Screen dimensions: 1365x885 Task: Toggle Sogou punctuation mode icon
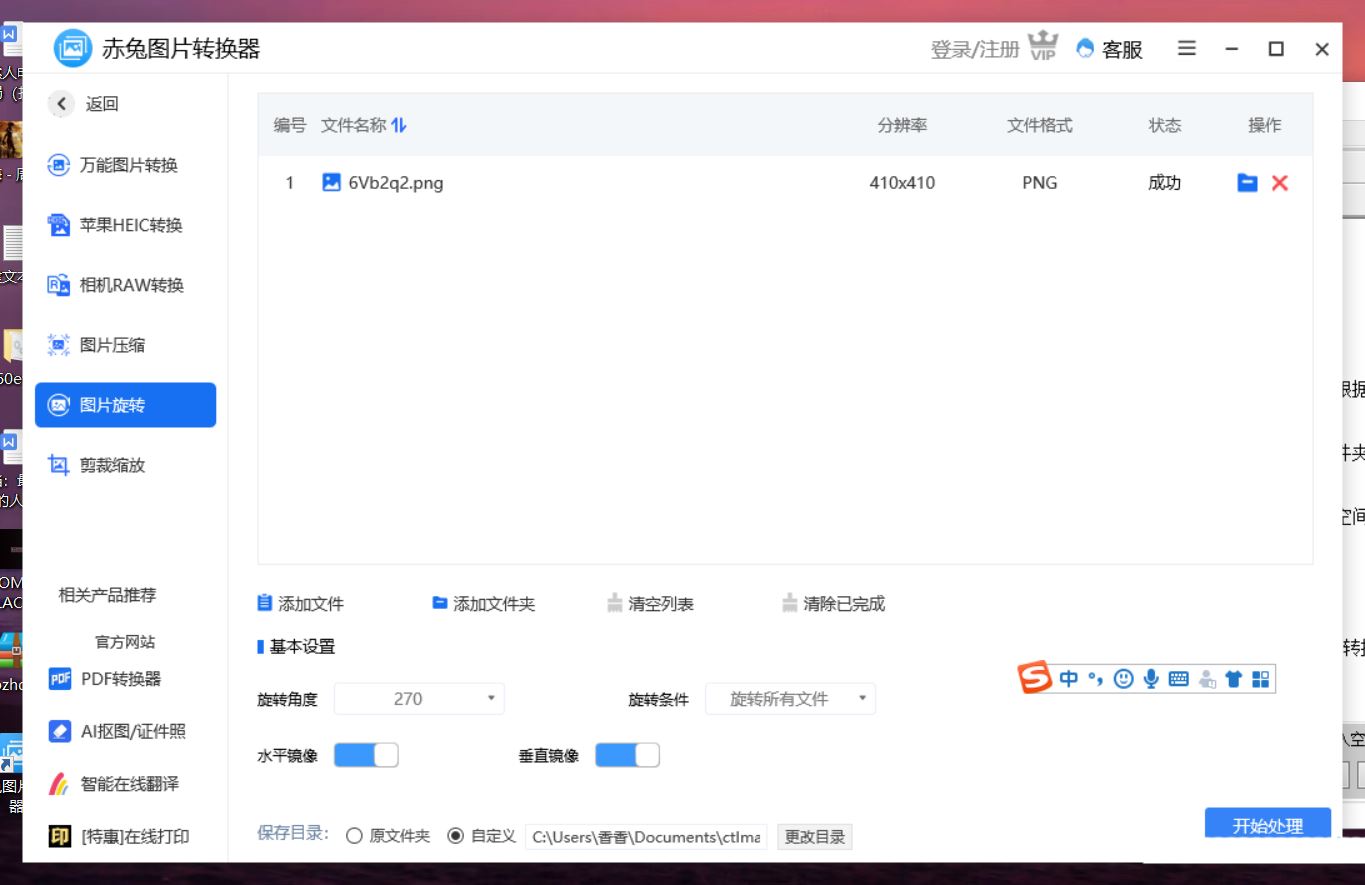[x=1096, y=679]
